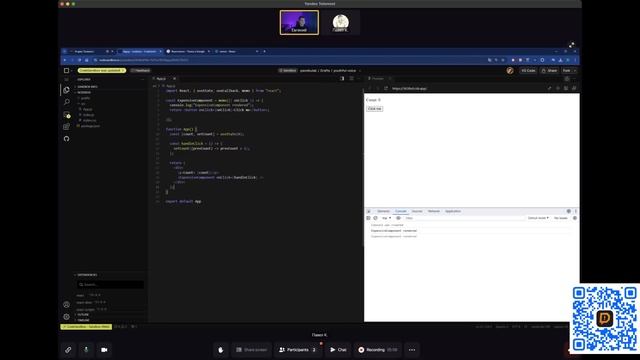Click the Share button in CodeSandbox header
This screenshot has width=640, height=360.
pos(549,71)
